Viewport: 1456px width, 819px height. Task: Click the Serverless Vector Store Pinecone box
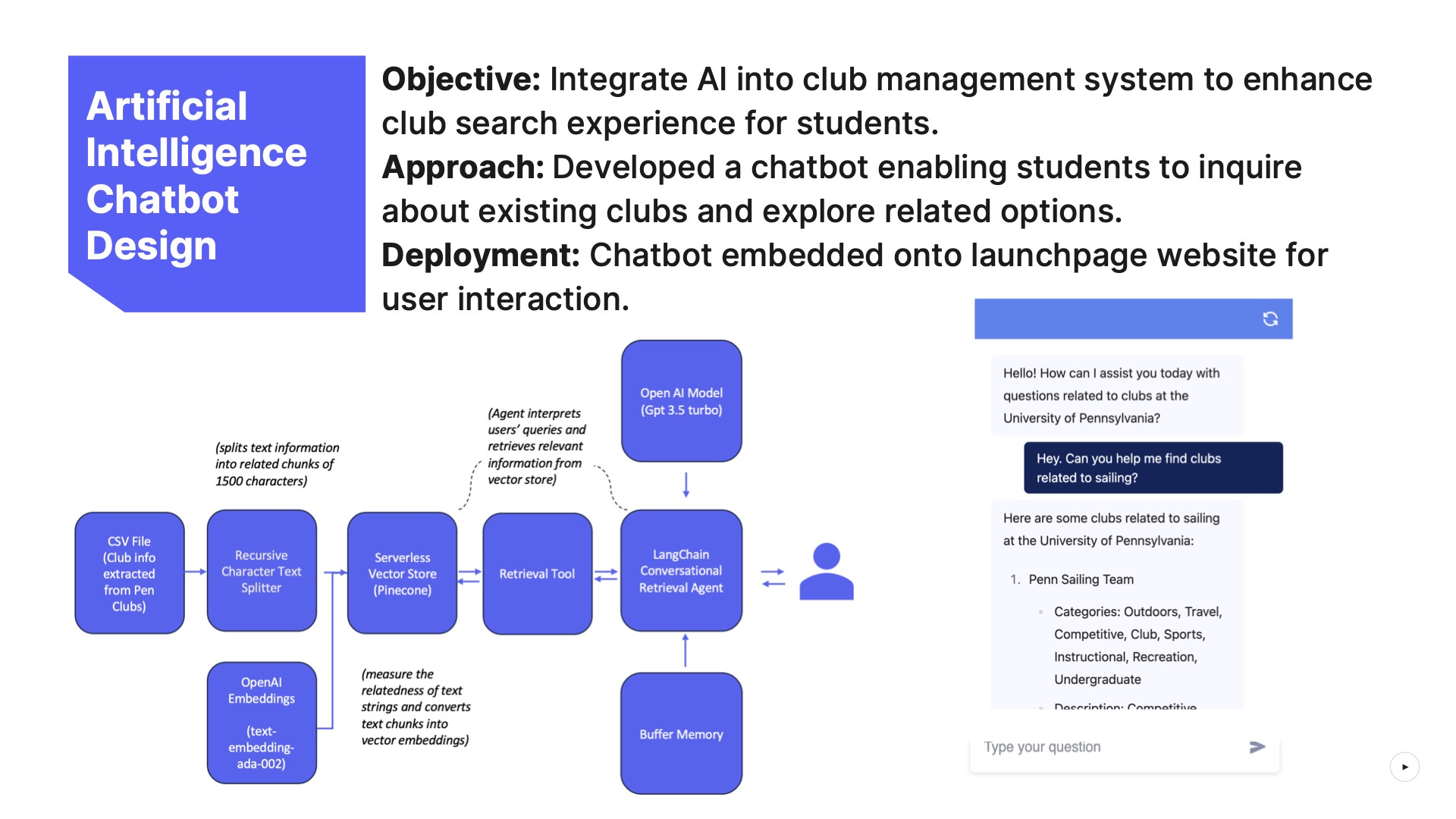pyautogui.click(x=402, y=573)
